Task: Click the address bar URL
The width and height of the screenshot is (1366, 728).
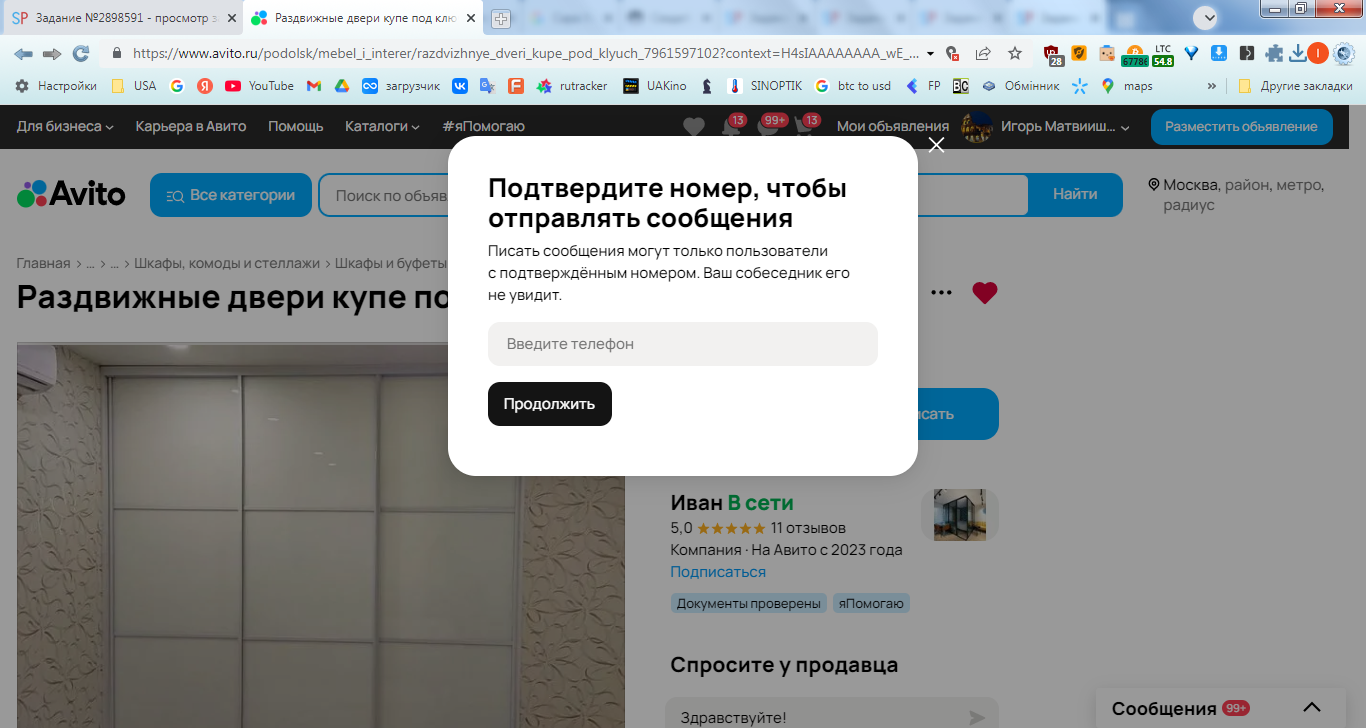Action: coord(525,53)
